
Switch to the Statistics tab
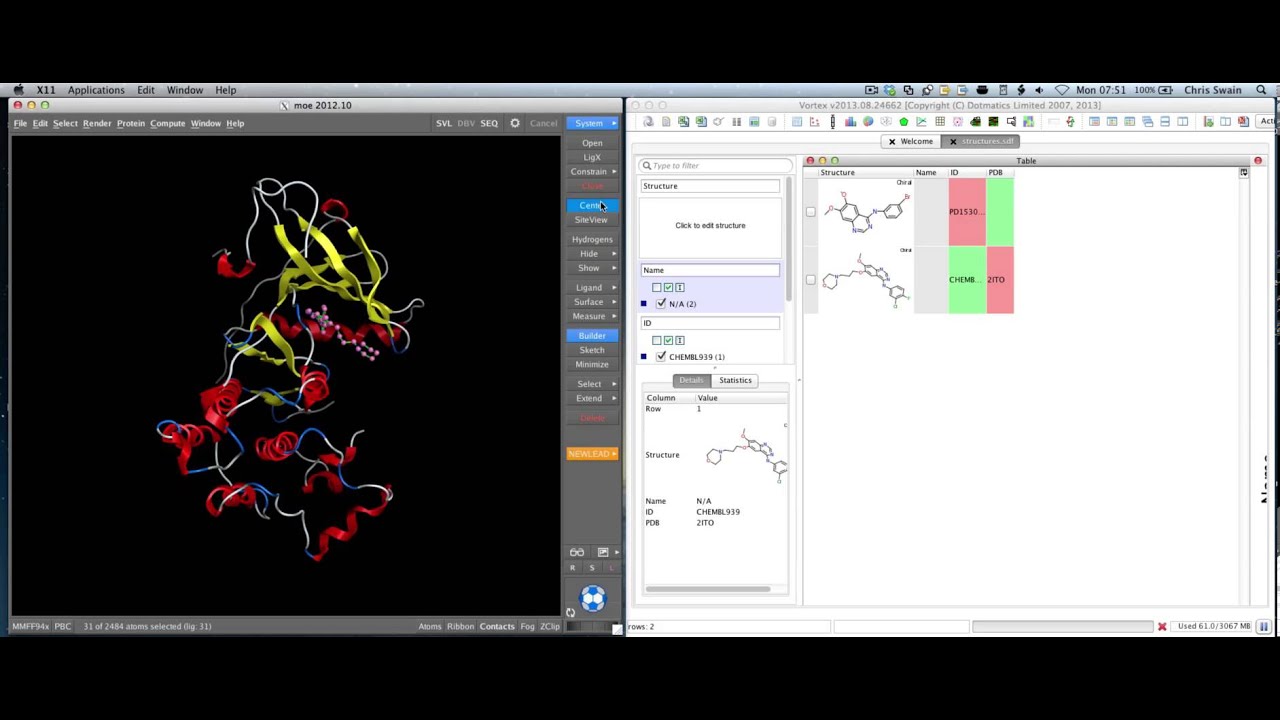click(x=735, y=380)
